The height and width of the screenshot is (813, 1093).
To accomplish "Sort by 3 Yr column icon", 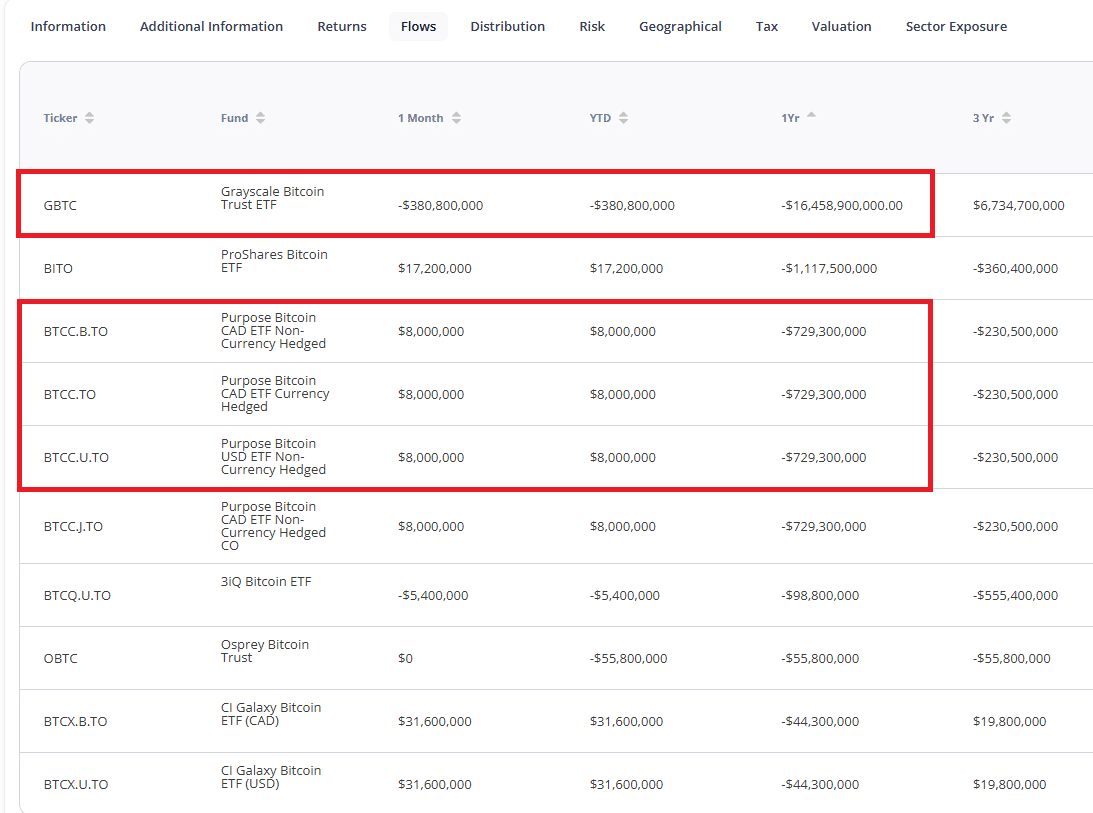I will click(1006, 118).
